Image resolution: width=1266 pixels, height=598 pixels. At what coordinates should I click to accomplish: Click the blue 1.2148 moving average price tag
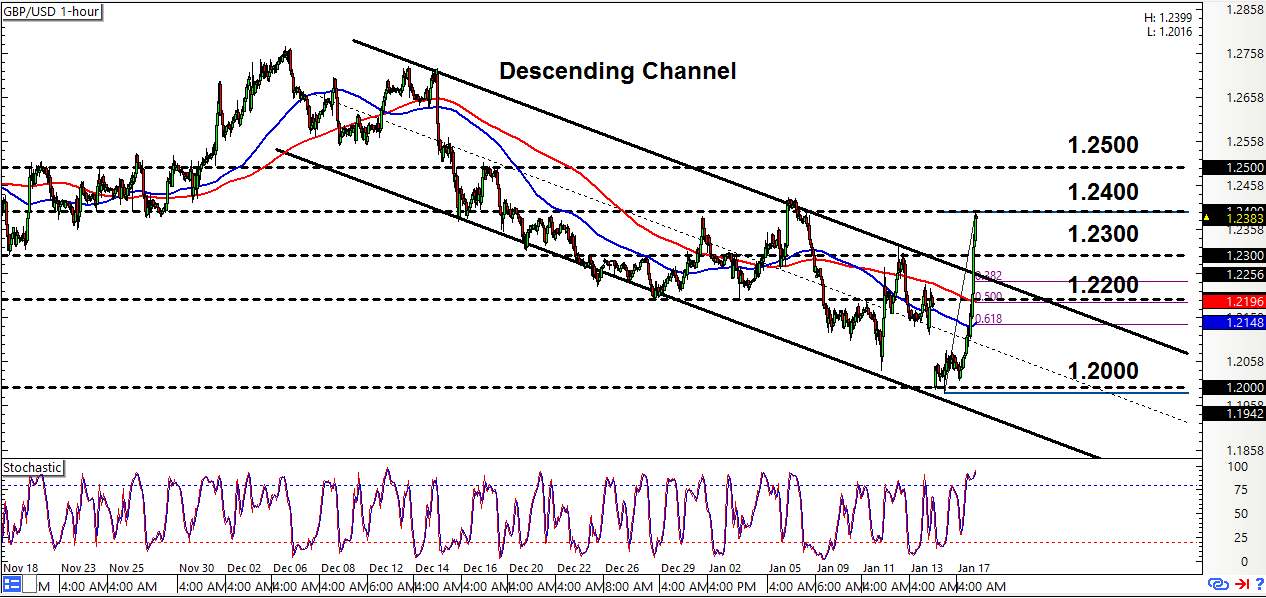pos(1234,322)
